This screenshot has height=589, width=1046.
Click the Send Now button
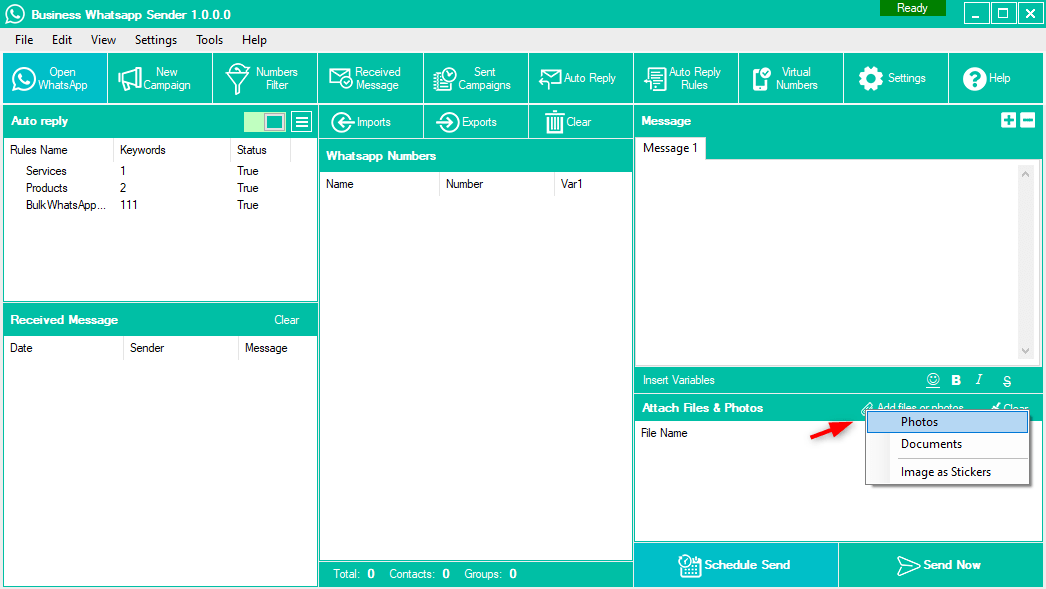tap(940, 565)
